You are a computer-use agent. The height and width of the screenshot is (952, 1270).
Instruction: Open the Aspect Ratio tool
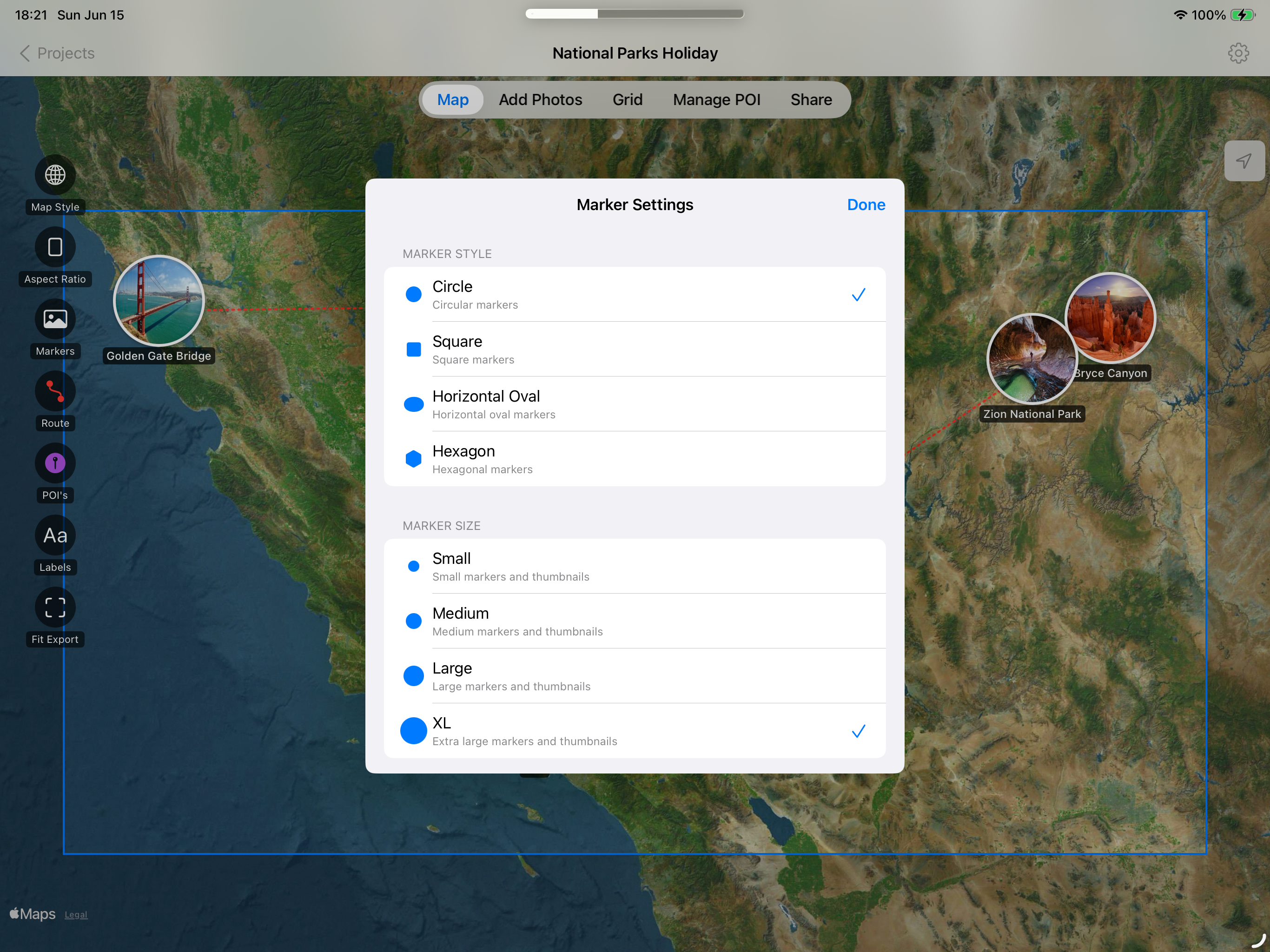(x=55, y=247)
